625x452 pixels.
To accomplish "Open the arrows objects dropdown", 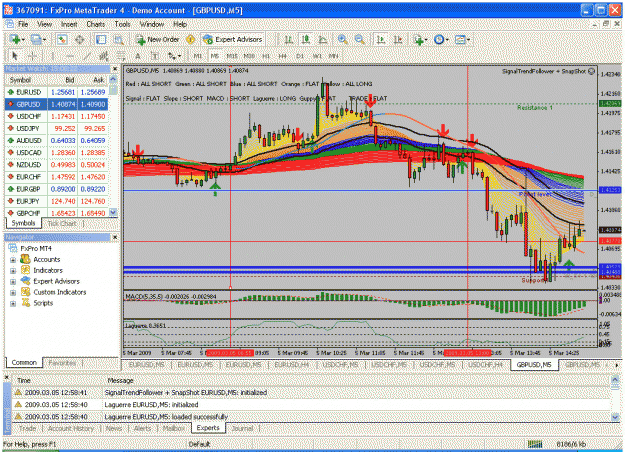I will (x=175, y=56).
